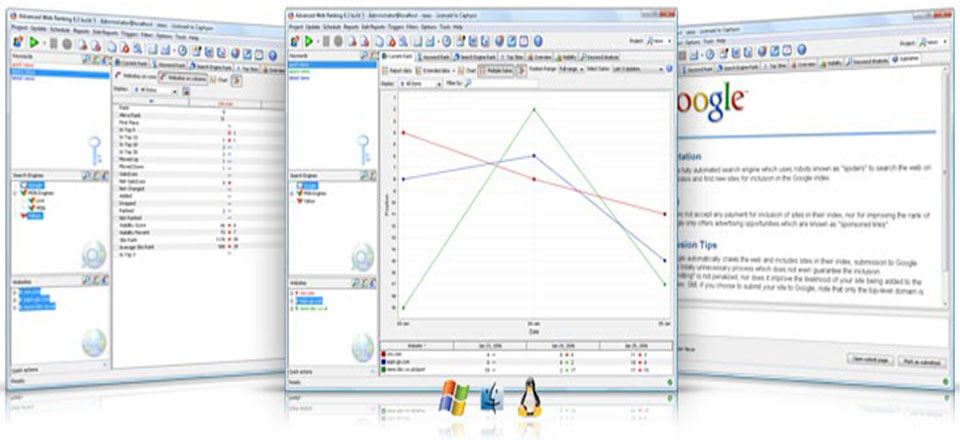Click Open submit page button in right window
Screen dimensions: 960x440
pyautogui.click(x=869, y=359)
